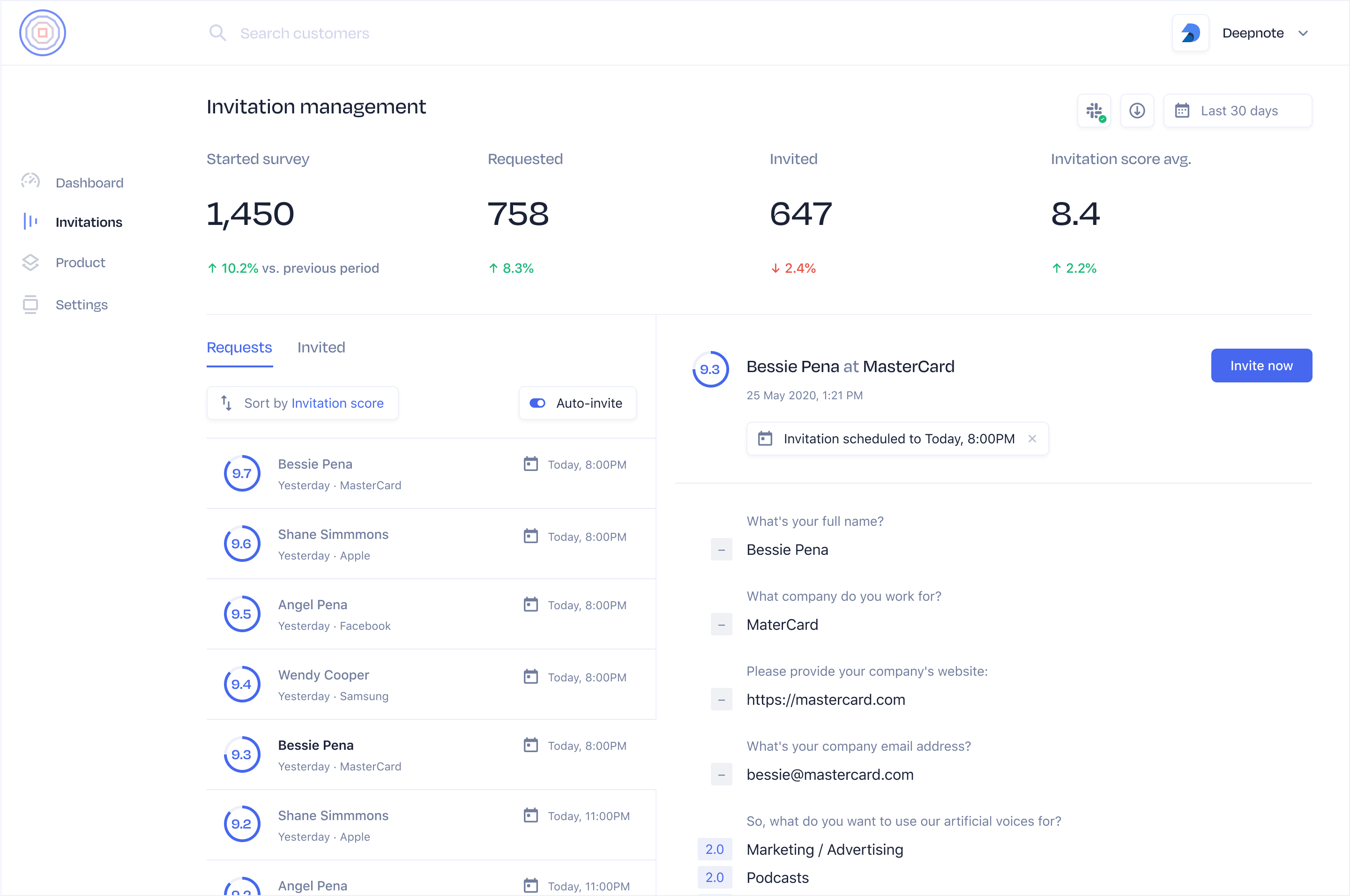Select the Requests tab
Viewport: 1350px width, 896px height.
pyautogui.click(x=239, y=347)
